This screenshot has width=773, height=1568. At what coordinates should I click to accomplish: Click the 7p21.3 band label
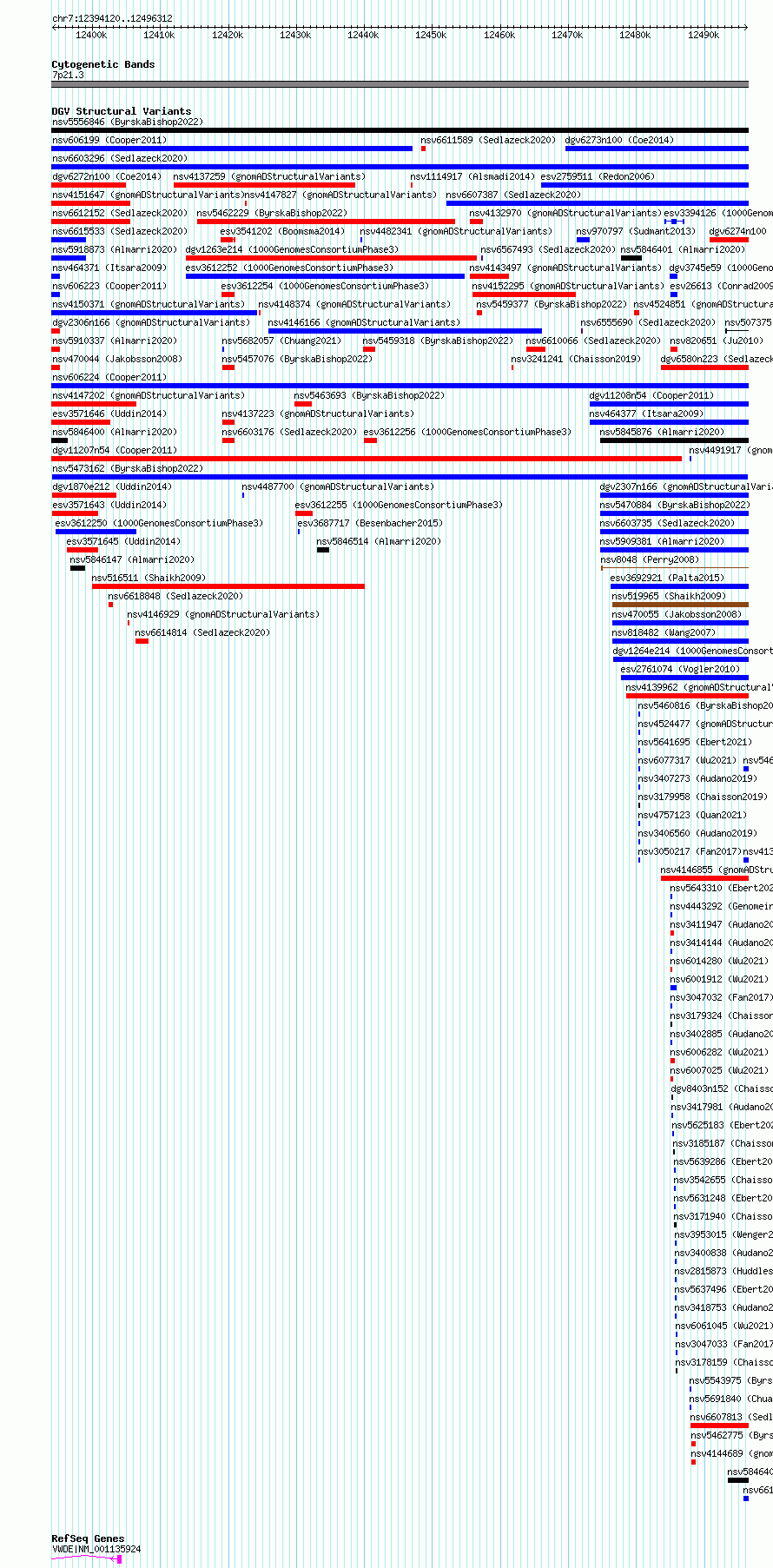68,76
